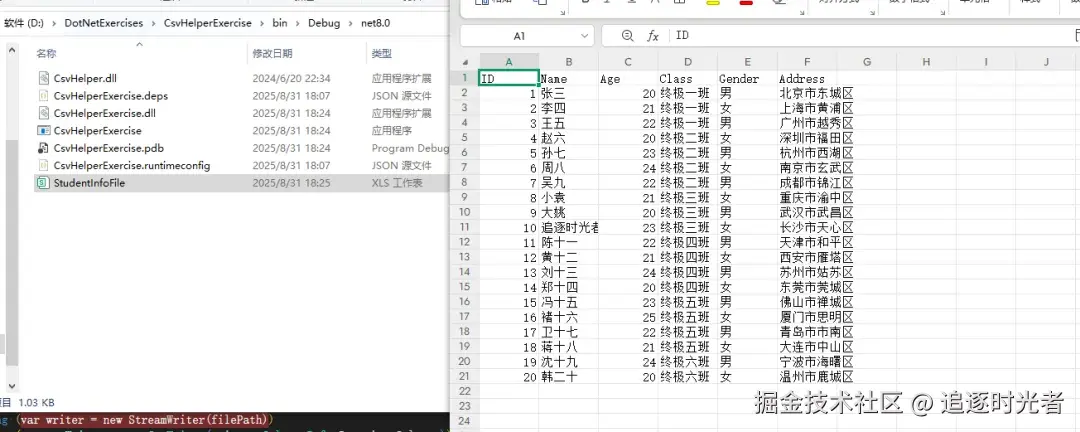Click the fx insert function icon
The height and width of the screenshot is (432, 1080).
pos(652,36)
